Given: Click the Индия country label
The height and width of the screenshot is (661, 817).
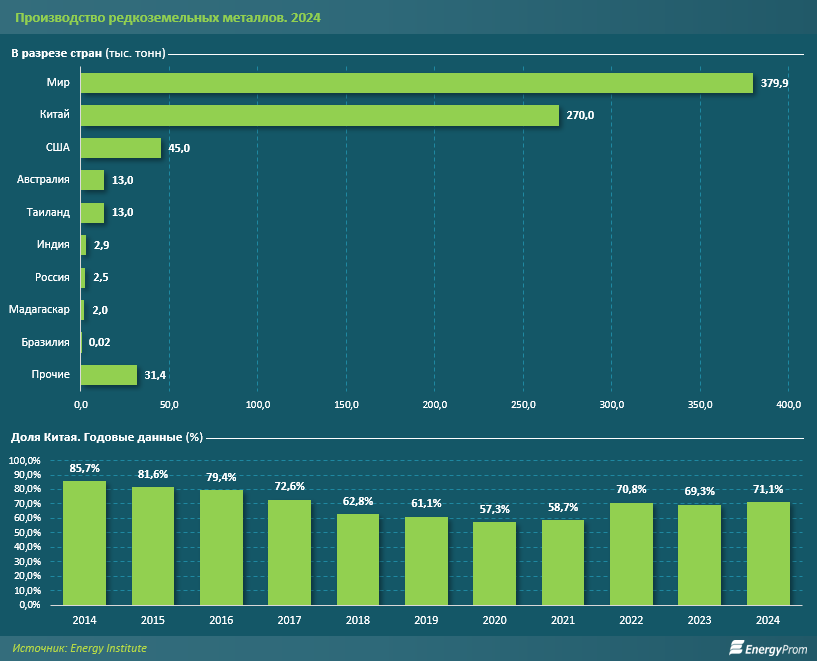Looking at the screenshot, I should coord(53,245).
